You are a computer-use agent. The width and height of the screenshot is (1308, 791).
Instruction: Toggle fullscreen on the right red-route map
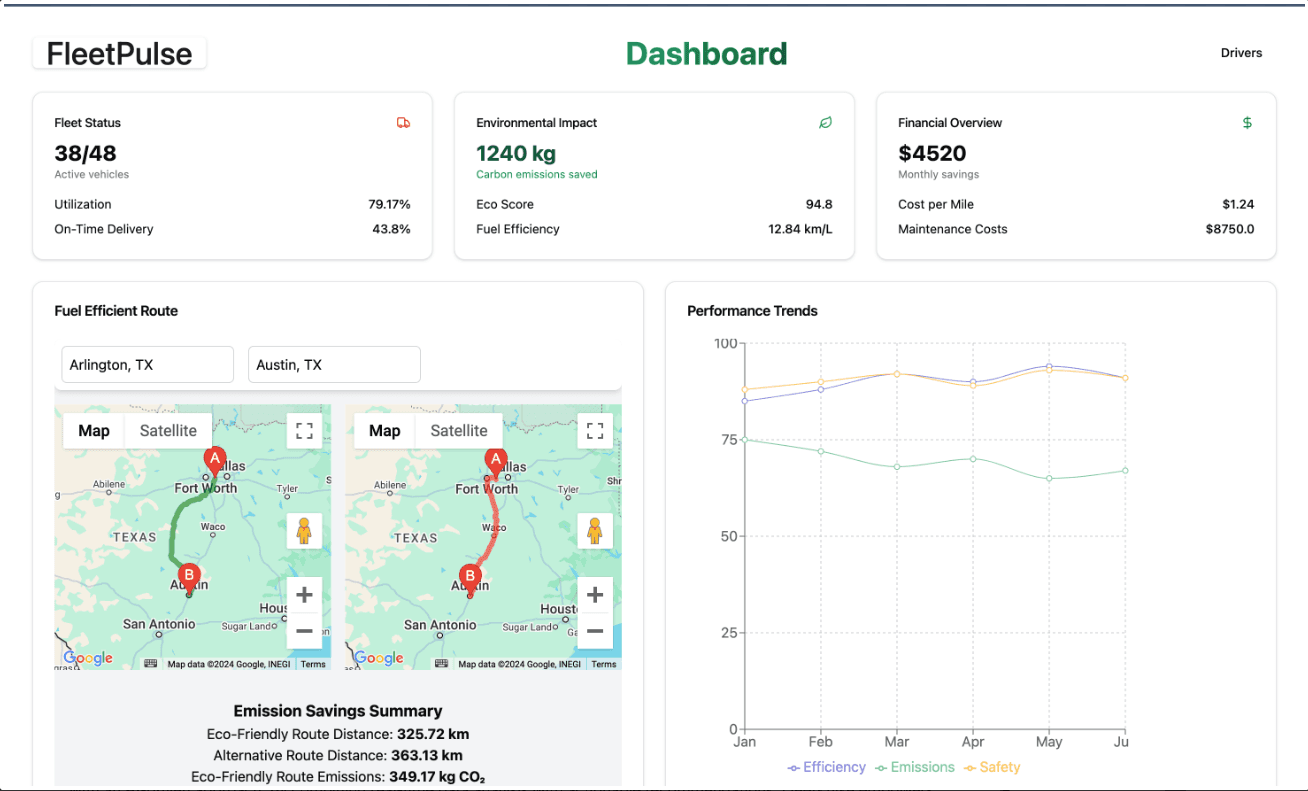595,431
